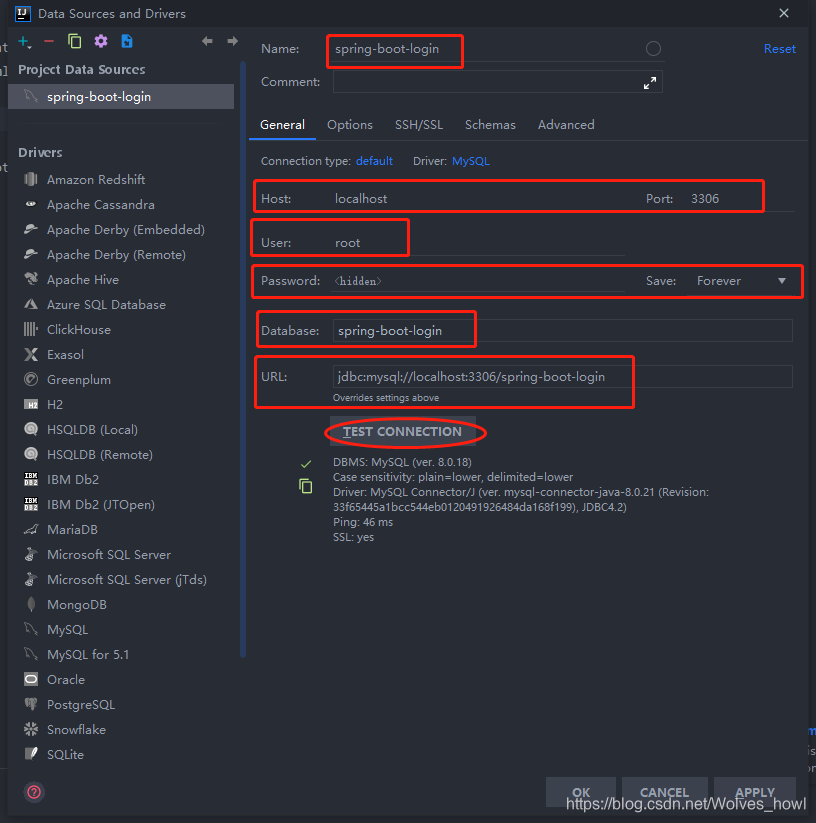Open driver settings gear icon

click(x=101, y=41)
